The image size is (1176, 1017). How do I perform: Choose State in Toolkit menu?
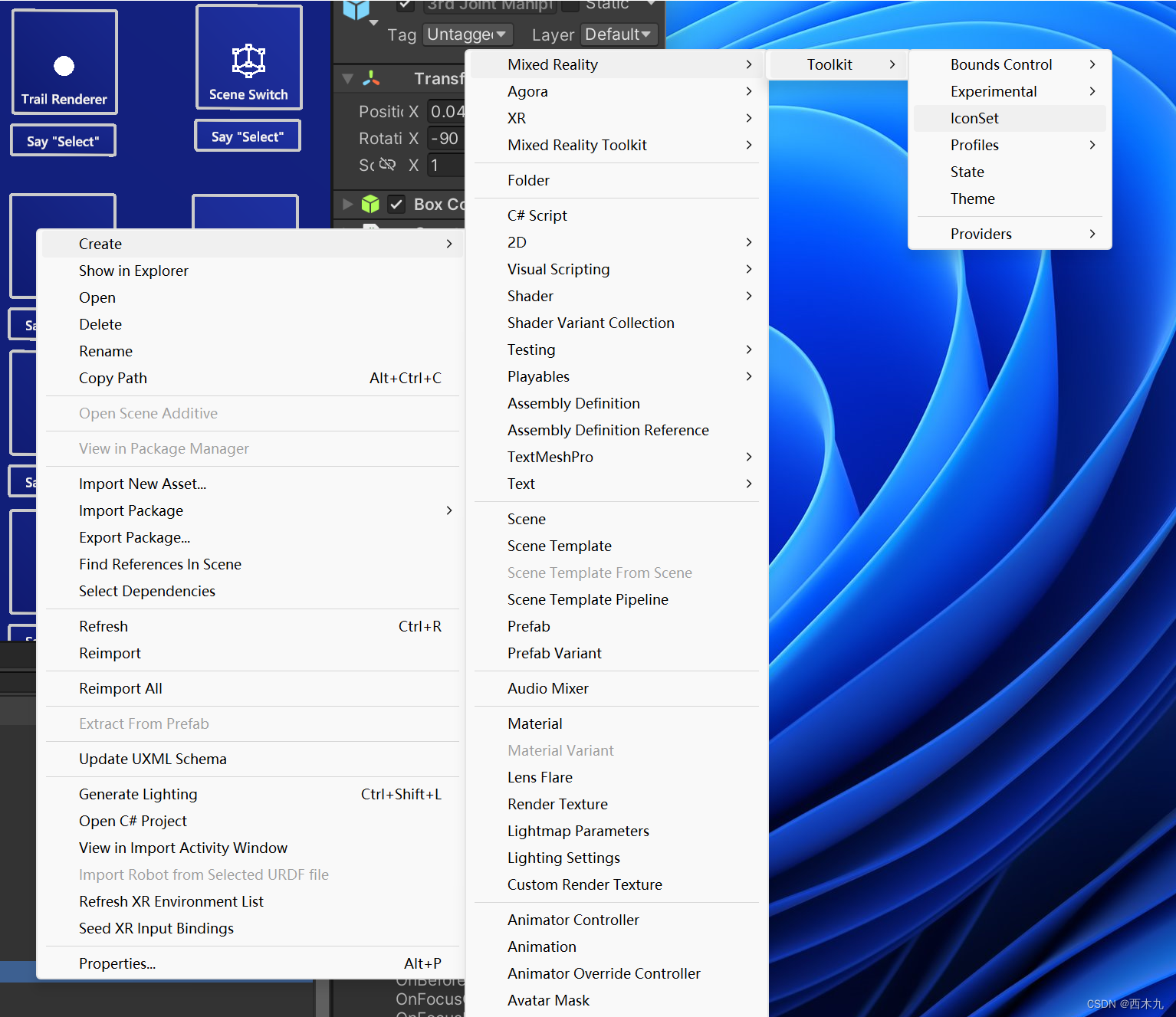click(1010, 172)
